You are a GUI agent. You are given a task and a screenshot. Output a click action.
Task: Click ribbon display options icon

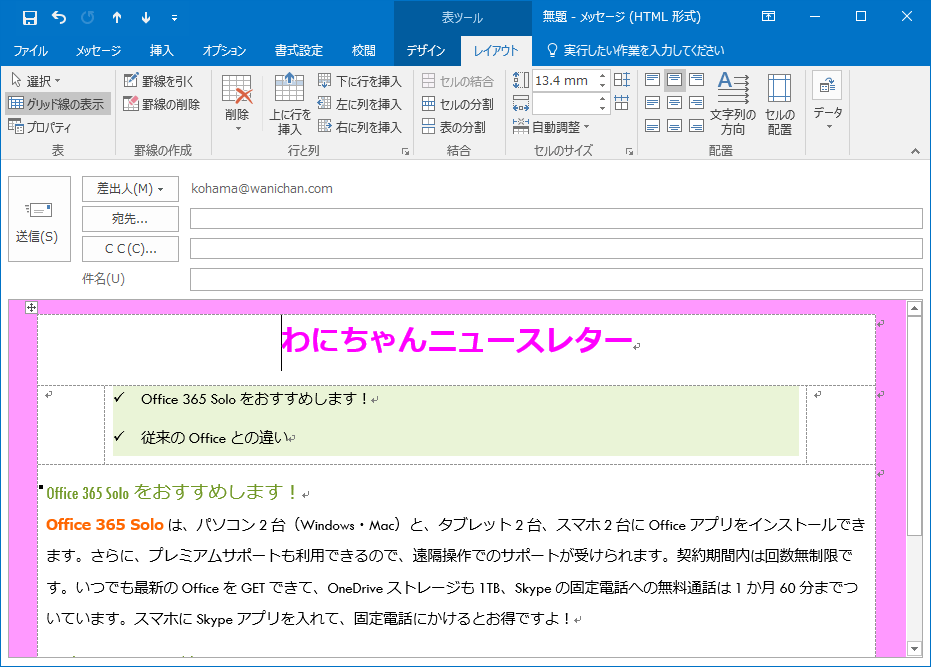(x=768, y=17)
